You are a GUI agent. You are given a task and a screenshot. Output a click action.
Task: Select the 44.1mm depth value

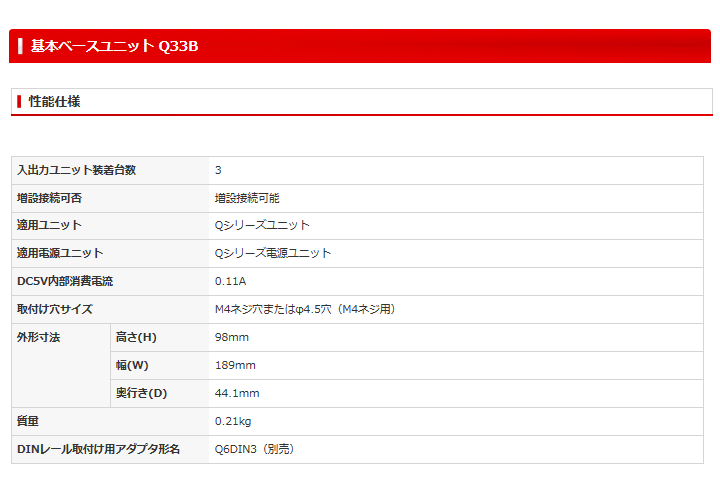[x=237, y=394]
